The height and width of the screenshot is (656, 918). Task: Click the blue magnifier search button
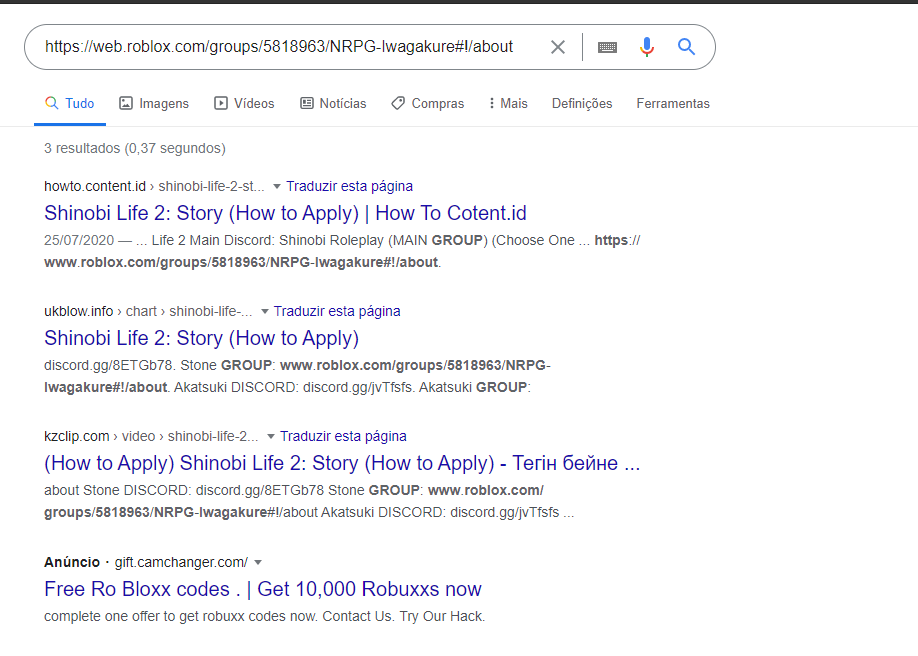[686, 47]
